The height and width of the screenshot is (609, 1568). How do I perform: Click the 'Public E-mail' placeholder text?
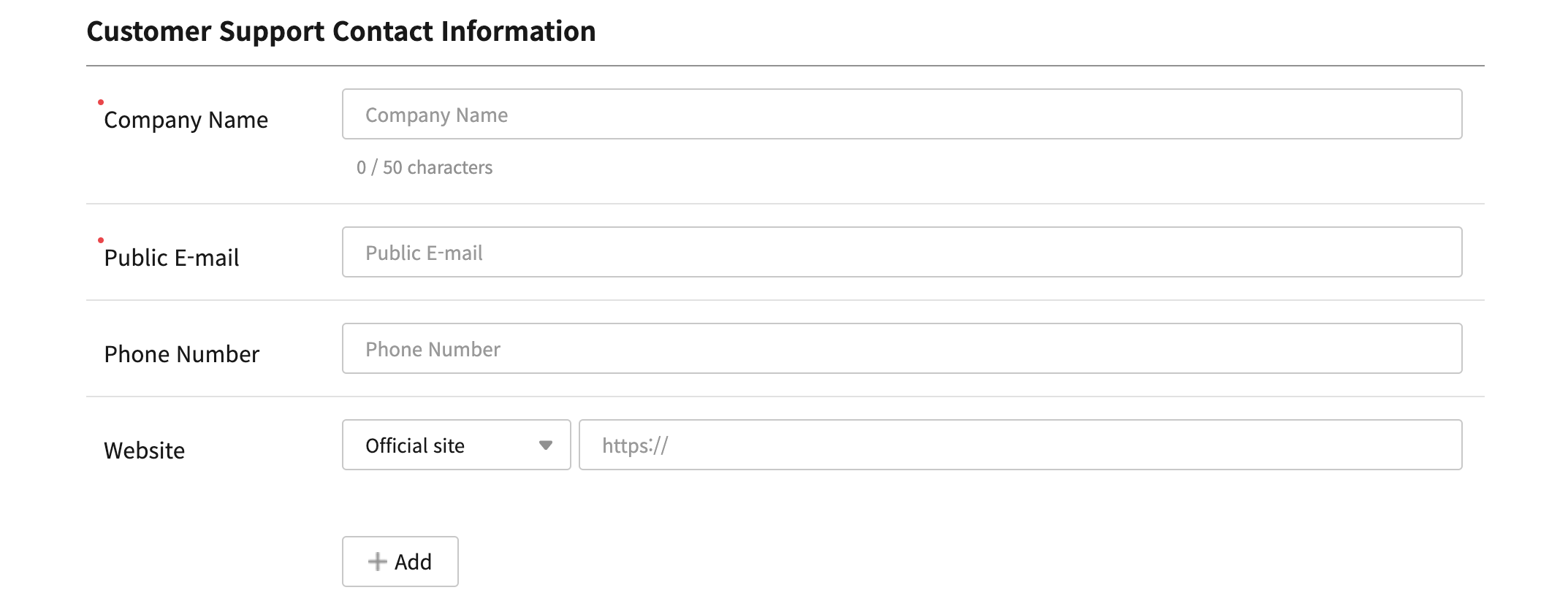(x=424, y=253)
